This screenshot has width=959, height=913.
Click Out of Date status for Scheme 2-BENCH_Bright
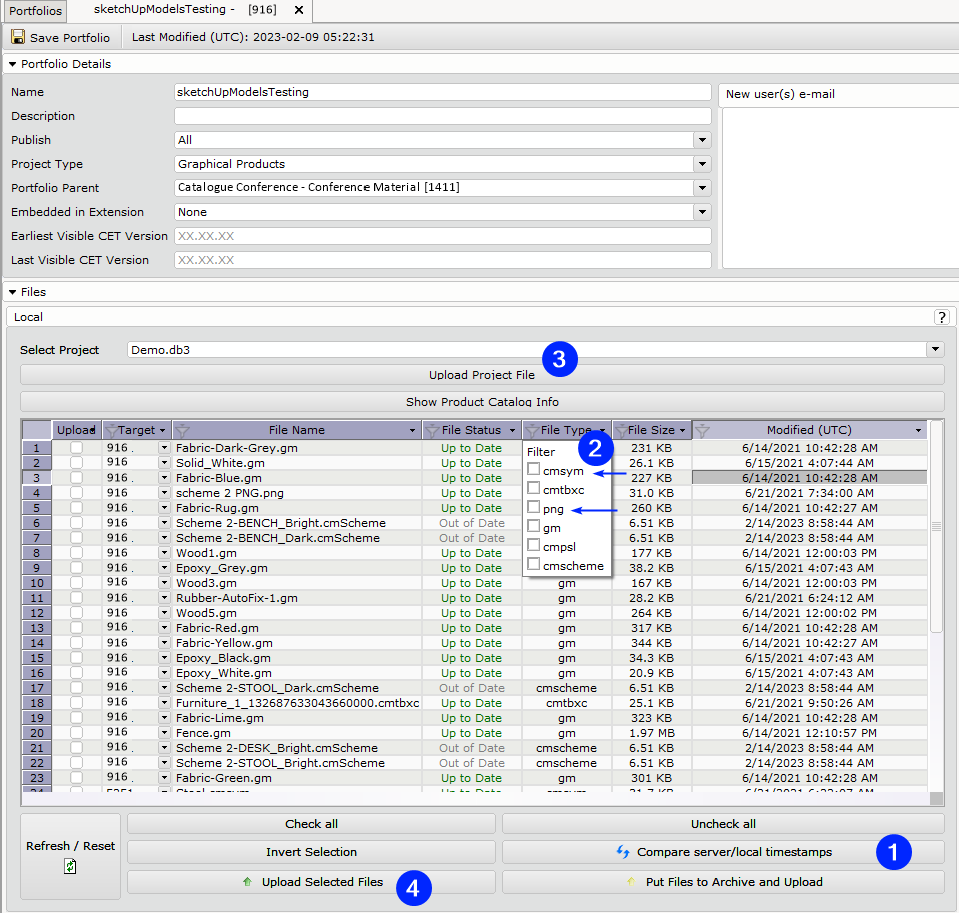[x=472, y=523]
